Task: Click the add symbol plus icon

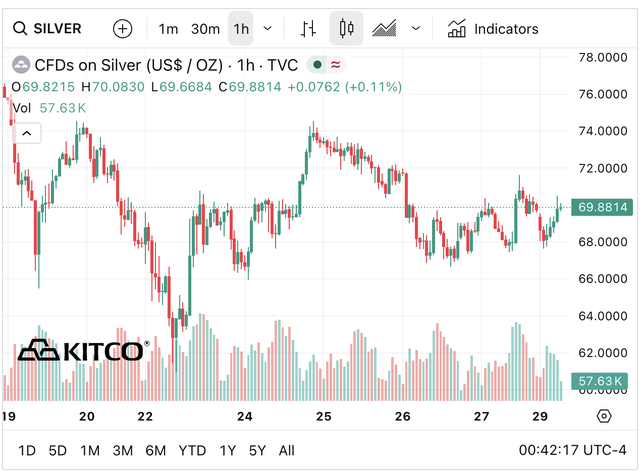Action: pyautogui.click(x=122, y=29)
